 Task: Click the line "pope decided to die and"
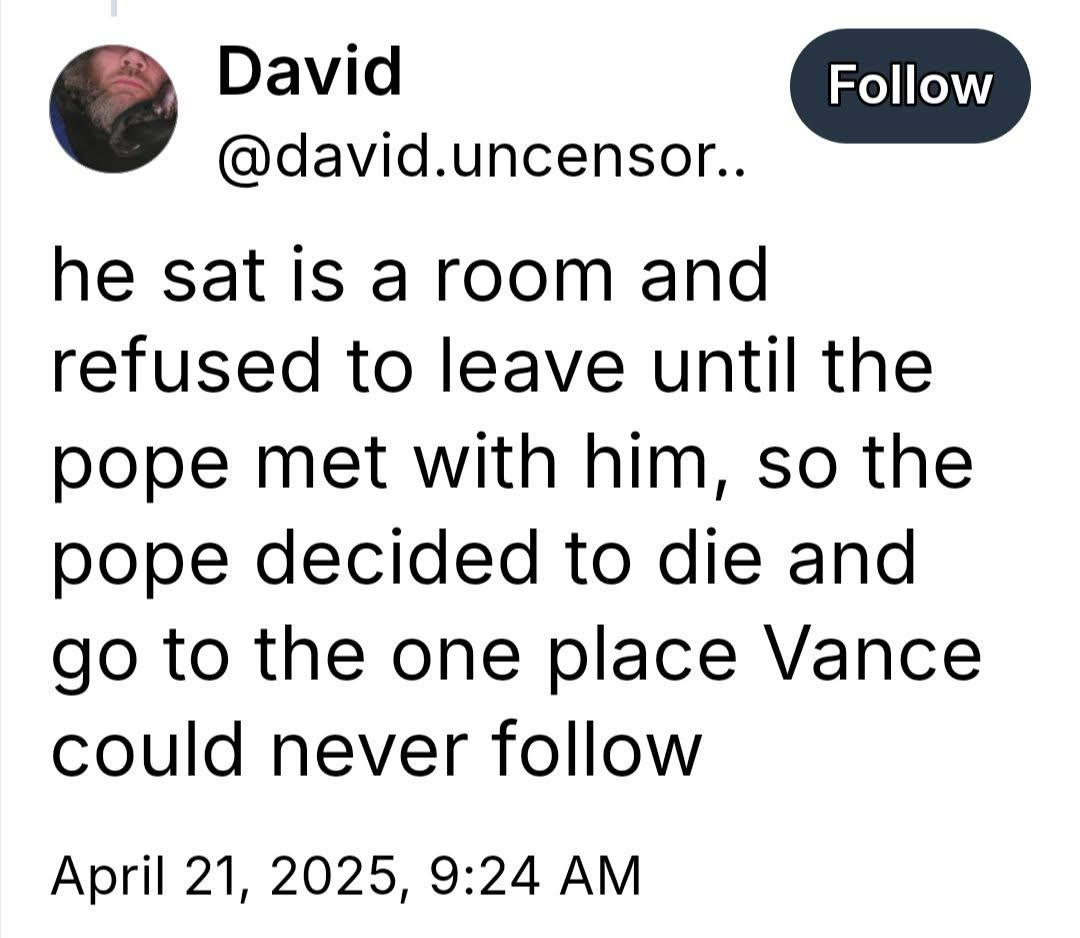pyautogui.click(x=482, y=558)
